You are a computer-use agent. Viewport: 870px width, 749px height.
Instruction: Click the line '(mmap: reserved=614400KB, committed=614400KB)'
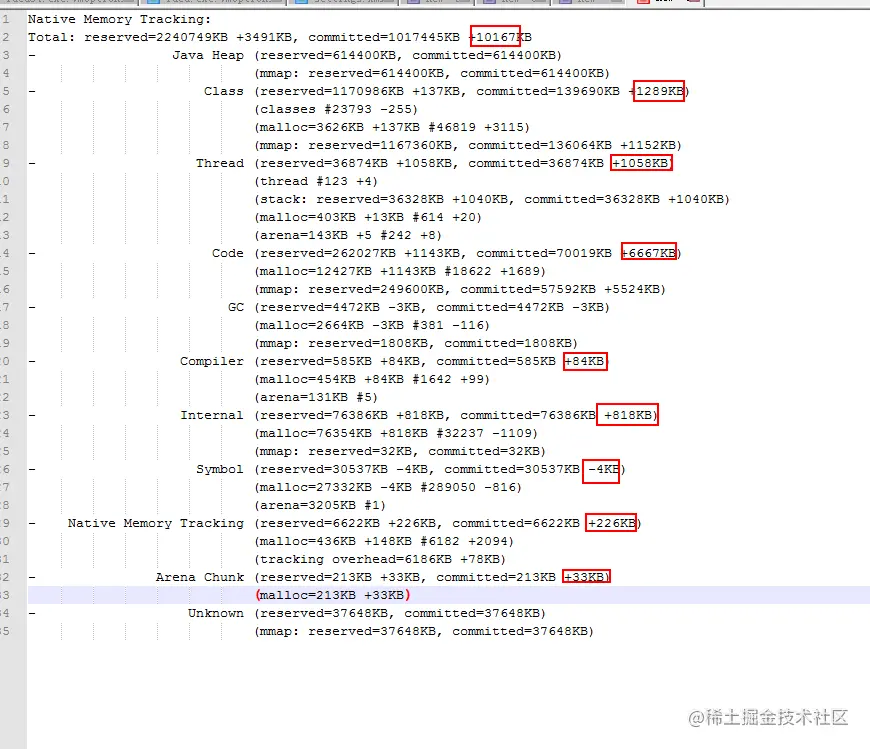point(432,73)
